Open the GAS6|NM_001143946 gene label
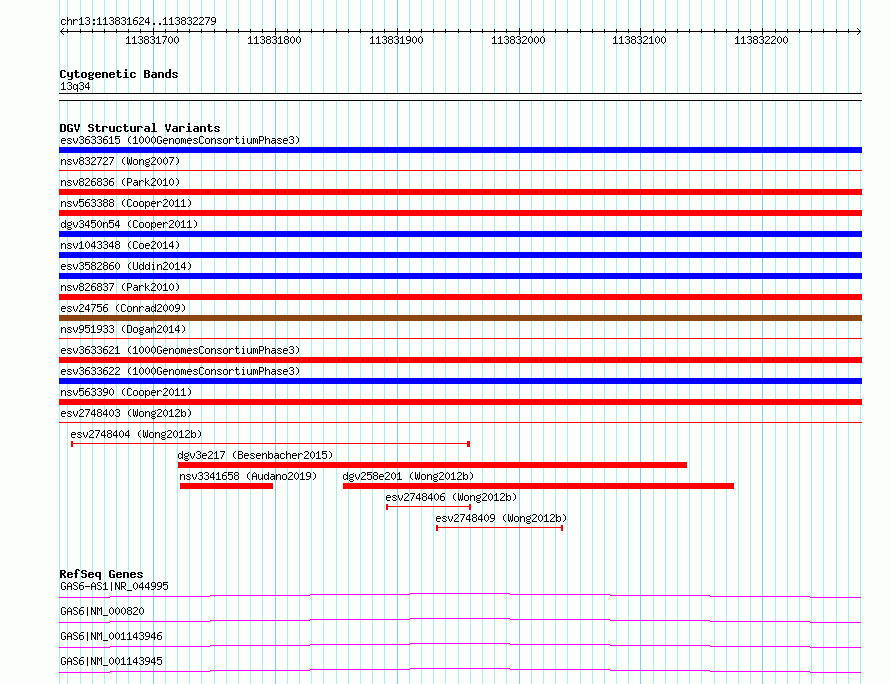Image resolution: width=890 pixels, height=684 pixels. [111, 636]
